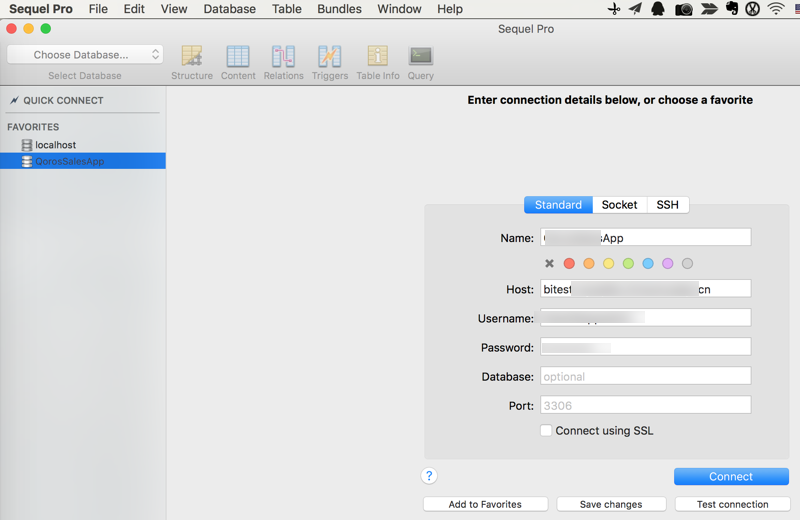
Task: Open the Help menu
Action: 450,9
